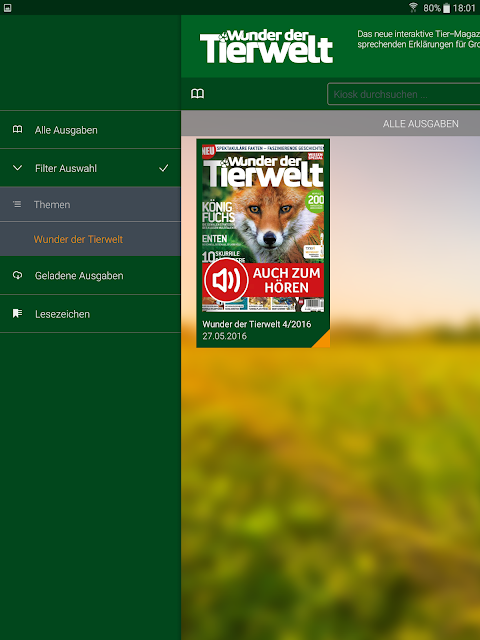Image resolution: width=480 pixels, height=640 pixels.
Task: Focus the Kiosk durchsuchen search field
Action: point(403,94)
